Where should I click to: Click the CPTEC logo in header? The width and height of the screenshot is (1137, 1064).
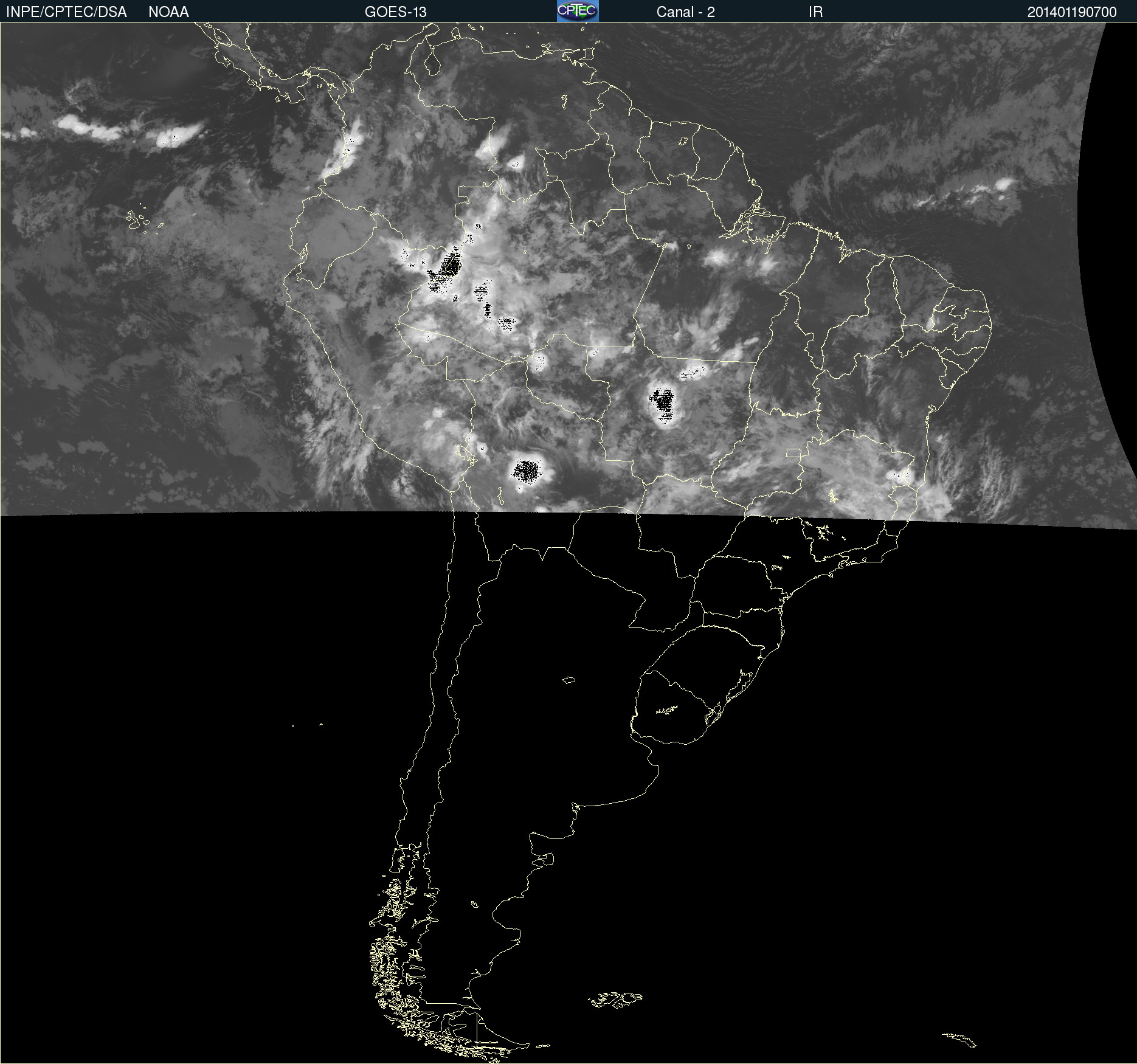(578, 11)
